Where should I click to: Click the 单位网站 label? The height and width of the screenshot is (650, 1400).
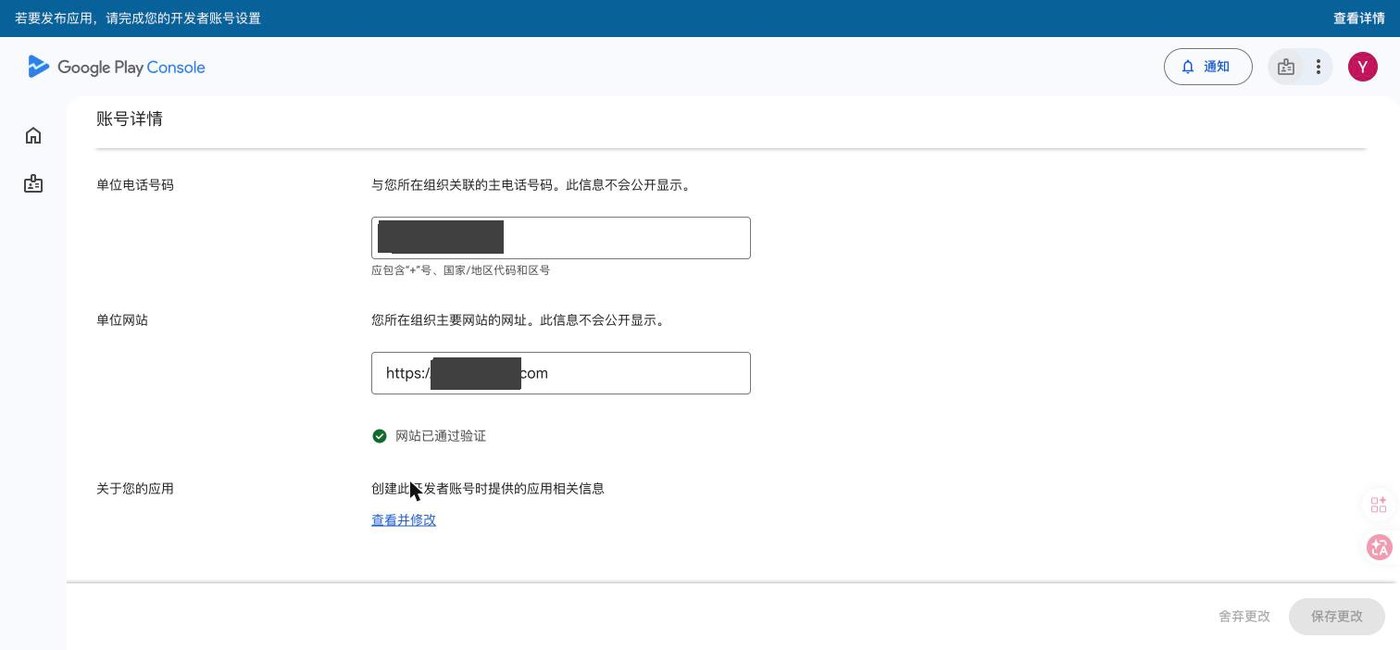pos(122,320)
